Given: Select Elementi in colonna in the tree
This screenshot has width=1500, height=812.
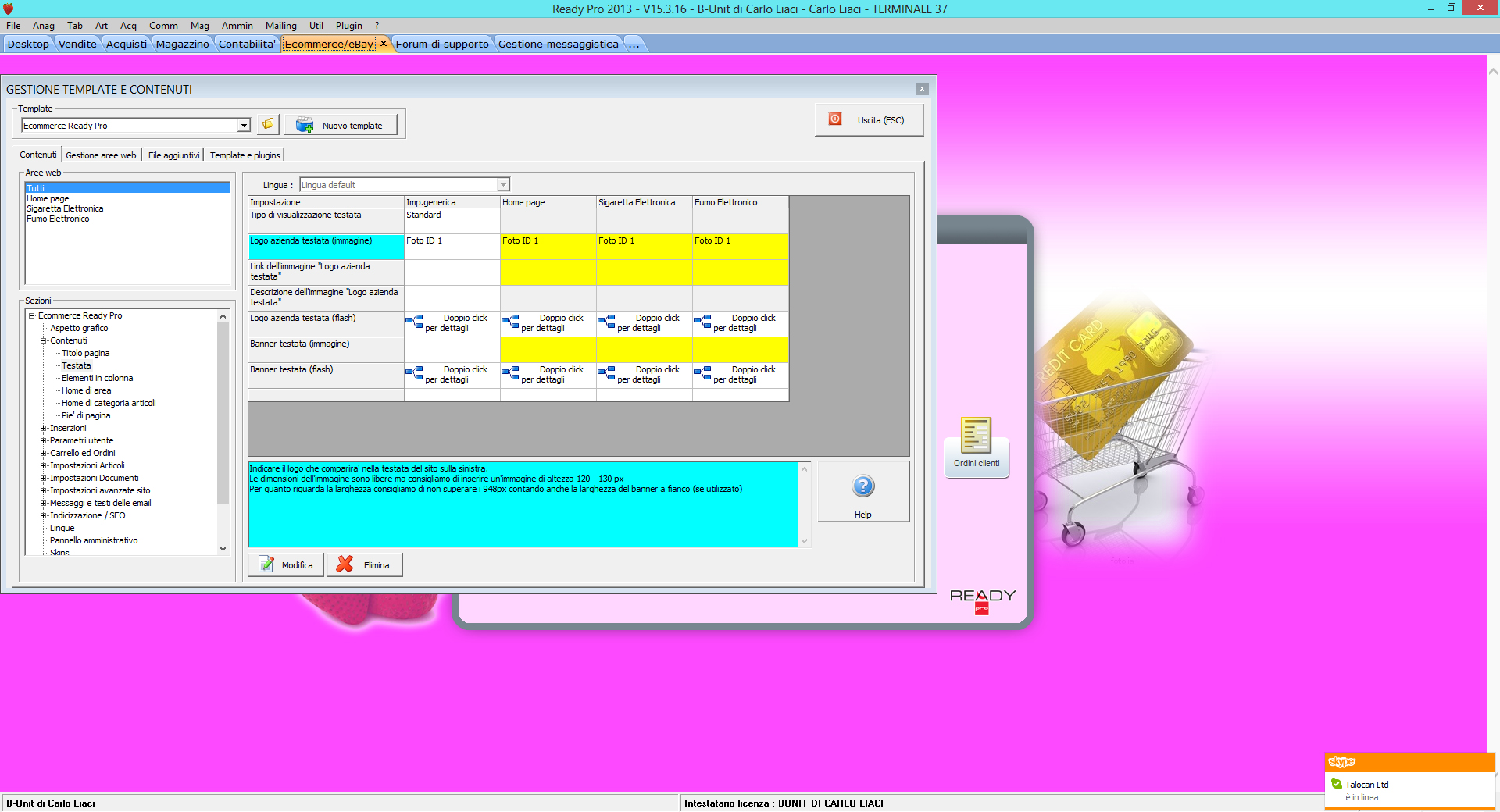Looking at the screenshot, I should pyautogui.click(x=97, y=378).
